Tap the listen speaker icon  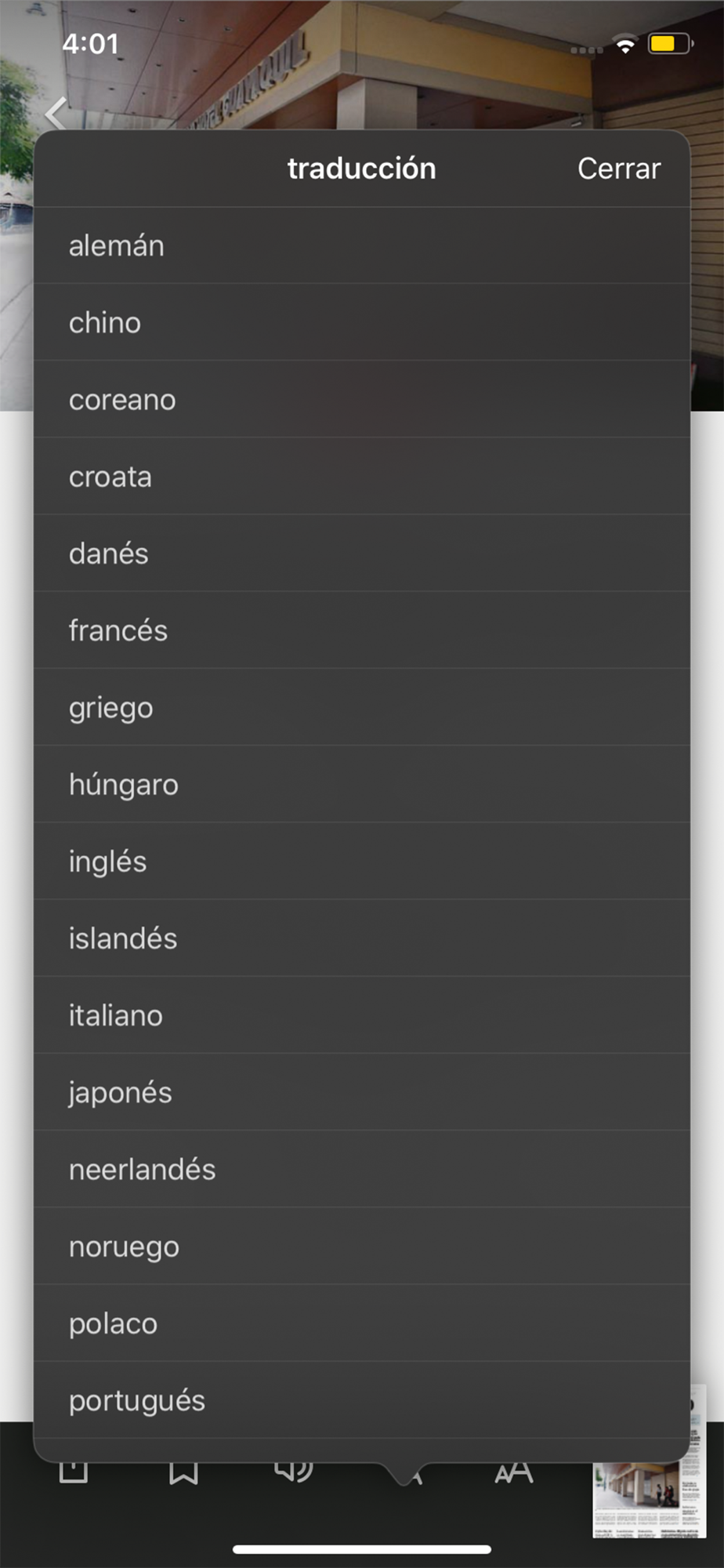click(x=294, y=1471)
